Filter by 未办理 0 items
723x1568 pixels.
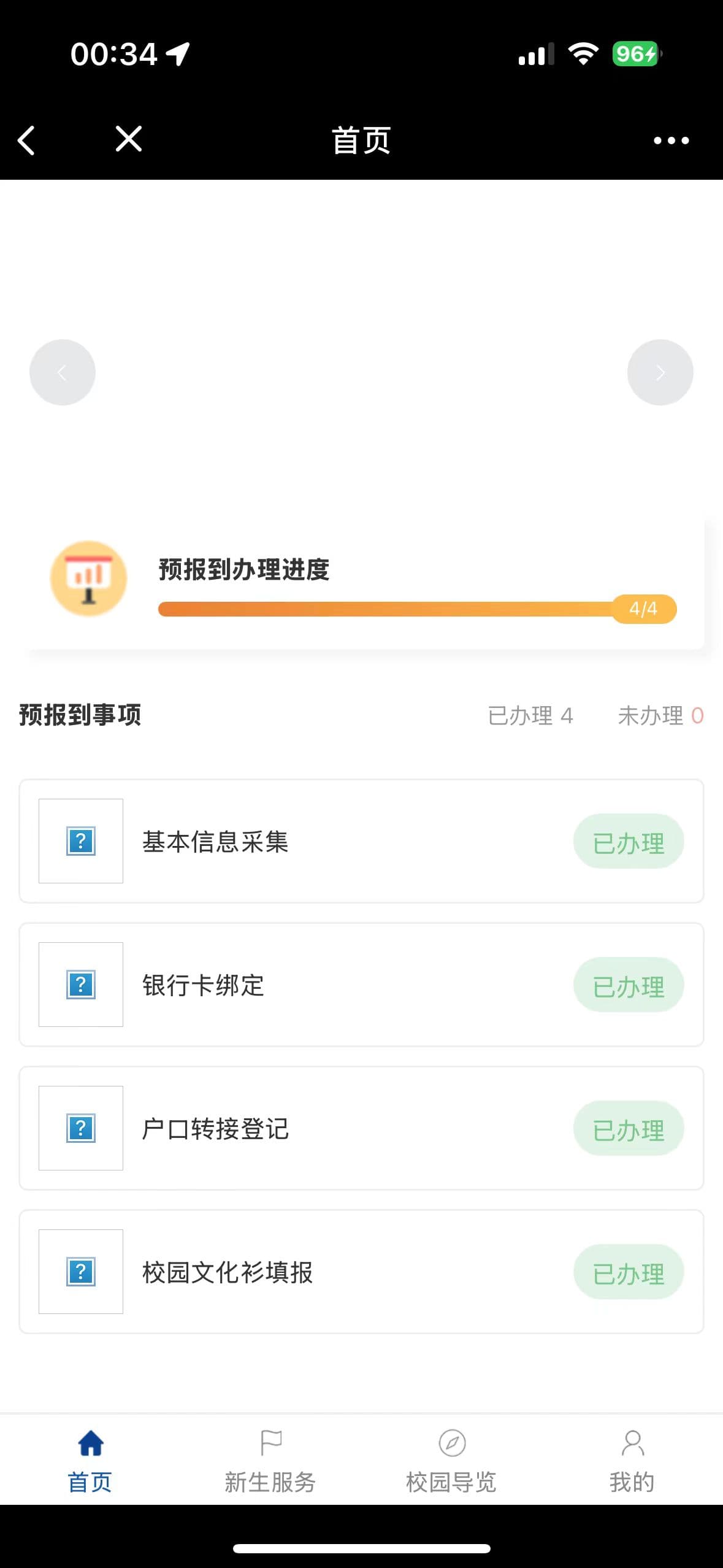tap(660, 715)
